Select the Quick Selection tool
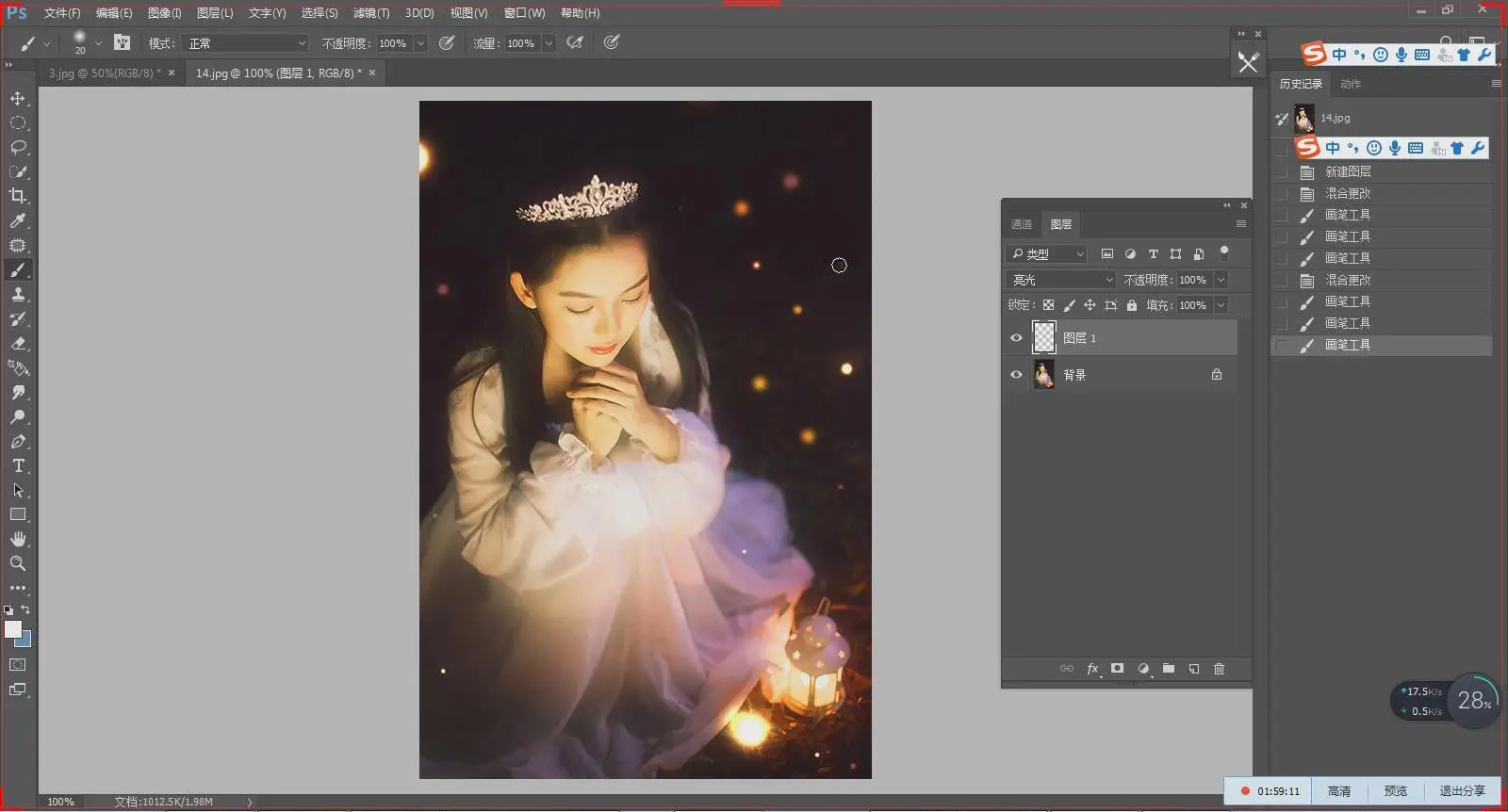Screen dimensions: 1508x812 (x=18, y=171)
